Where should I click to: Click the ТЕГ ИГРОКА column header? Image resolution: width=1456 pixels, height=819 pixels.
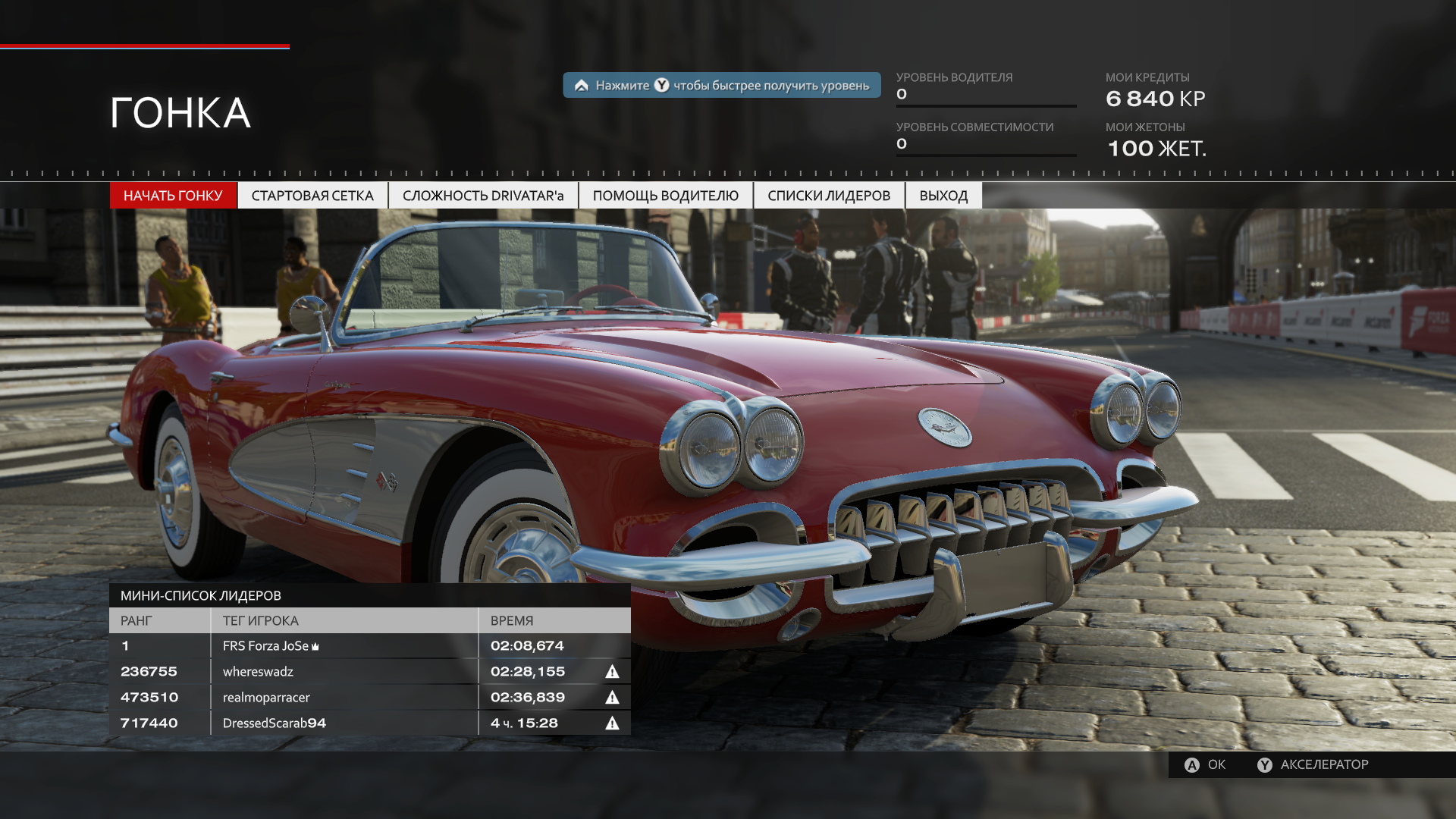[261, 620]
